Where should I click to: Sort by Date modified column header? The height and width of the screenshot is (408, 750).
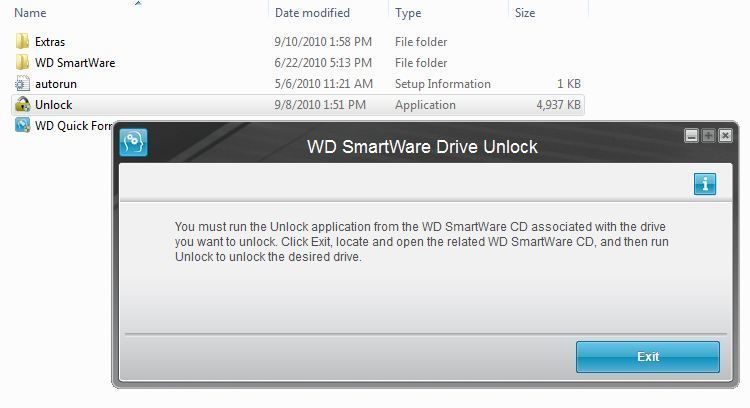tap(312, 13)
